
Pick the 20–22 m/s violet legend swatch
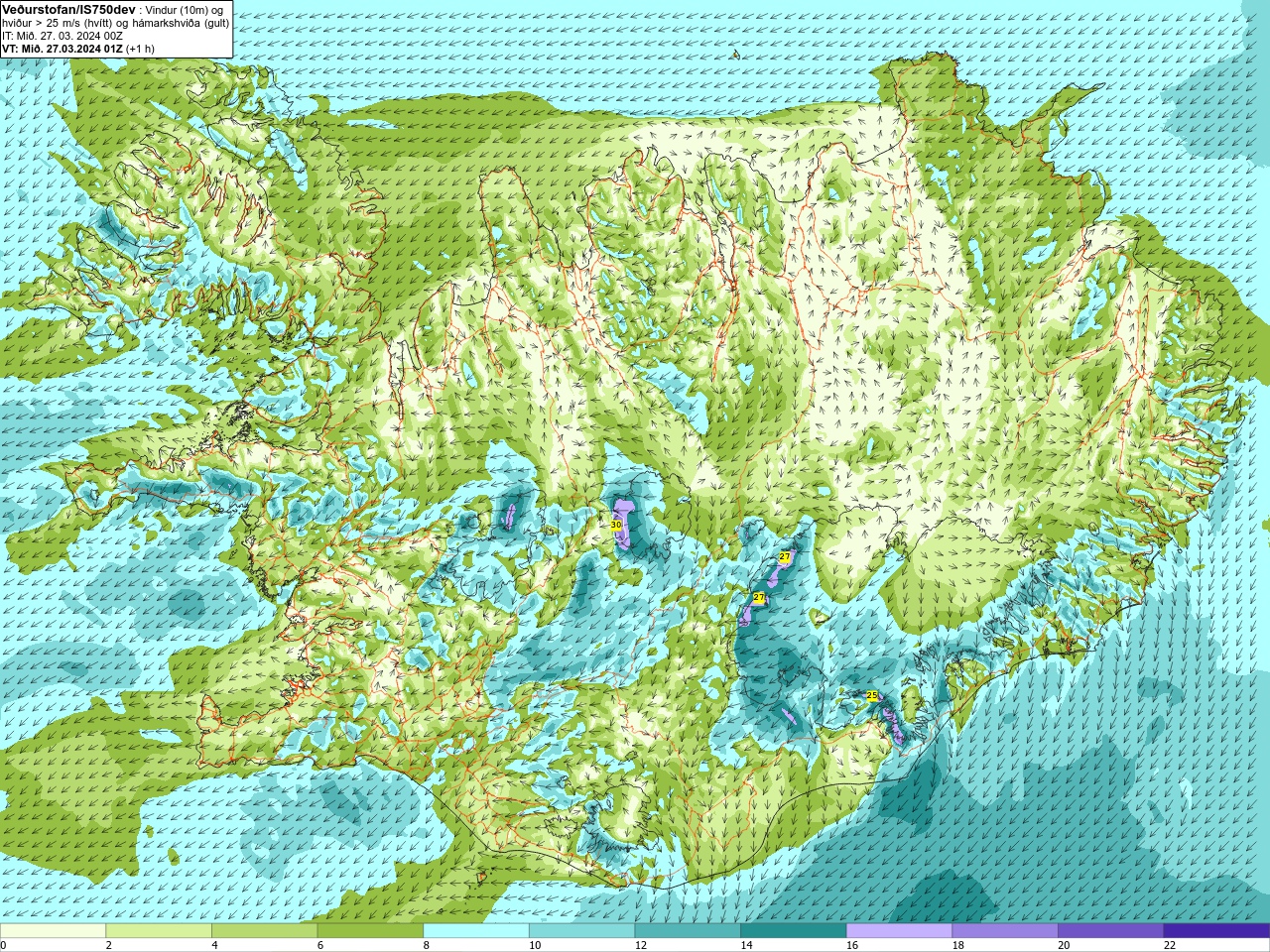coord(1110,930)
